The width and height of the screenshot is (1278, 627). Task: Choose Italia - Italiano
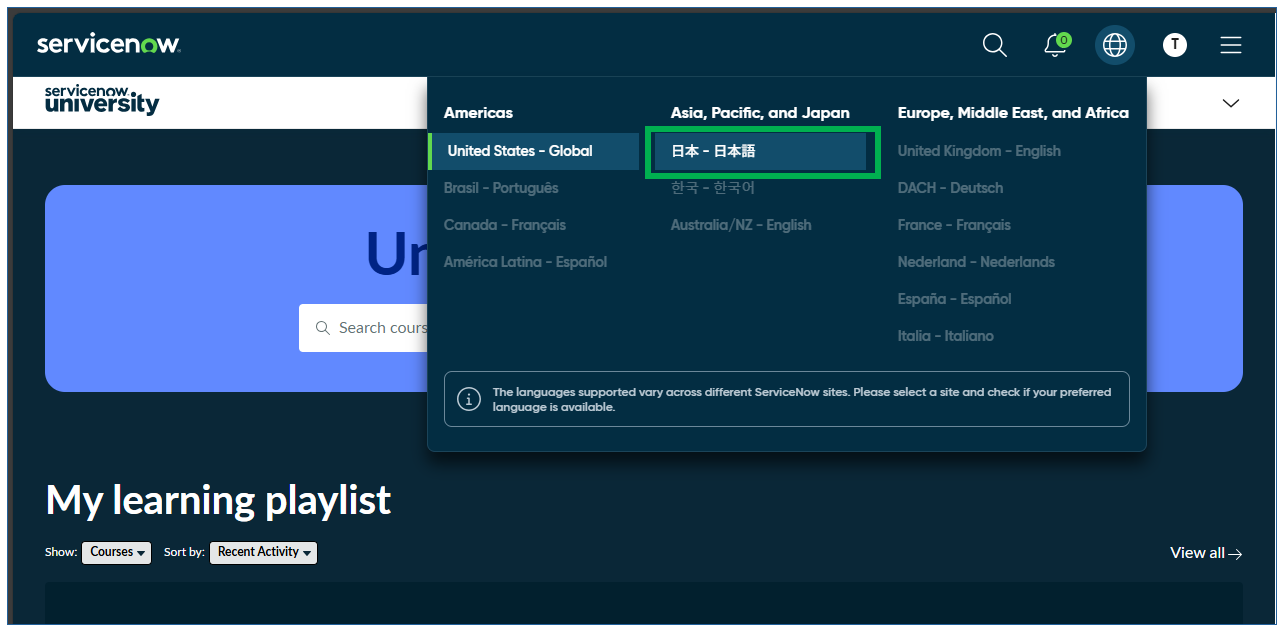[946, 336]
